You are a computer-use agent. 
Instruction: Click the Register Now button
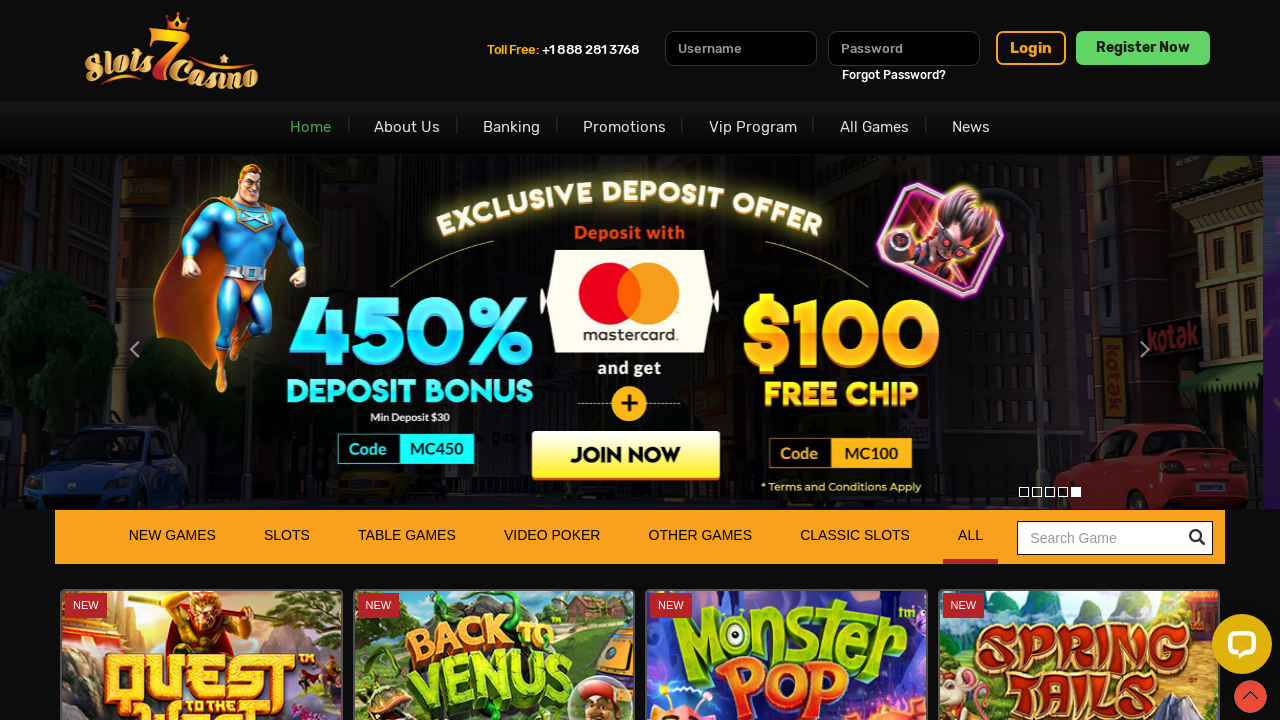(x=1143, y=48)
